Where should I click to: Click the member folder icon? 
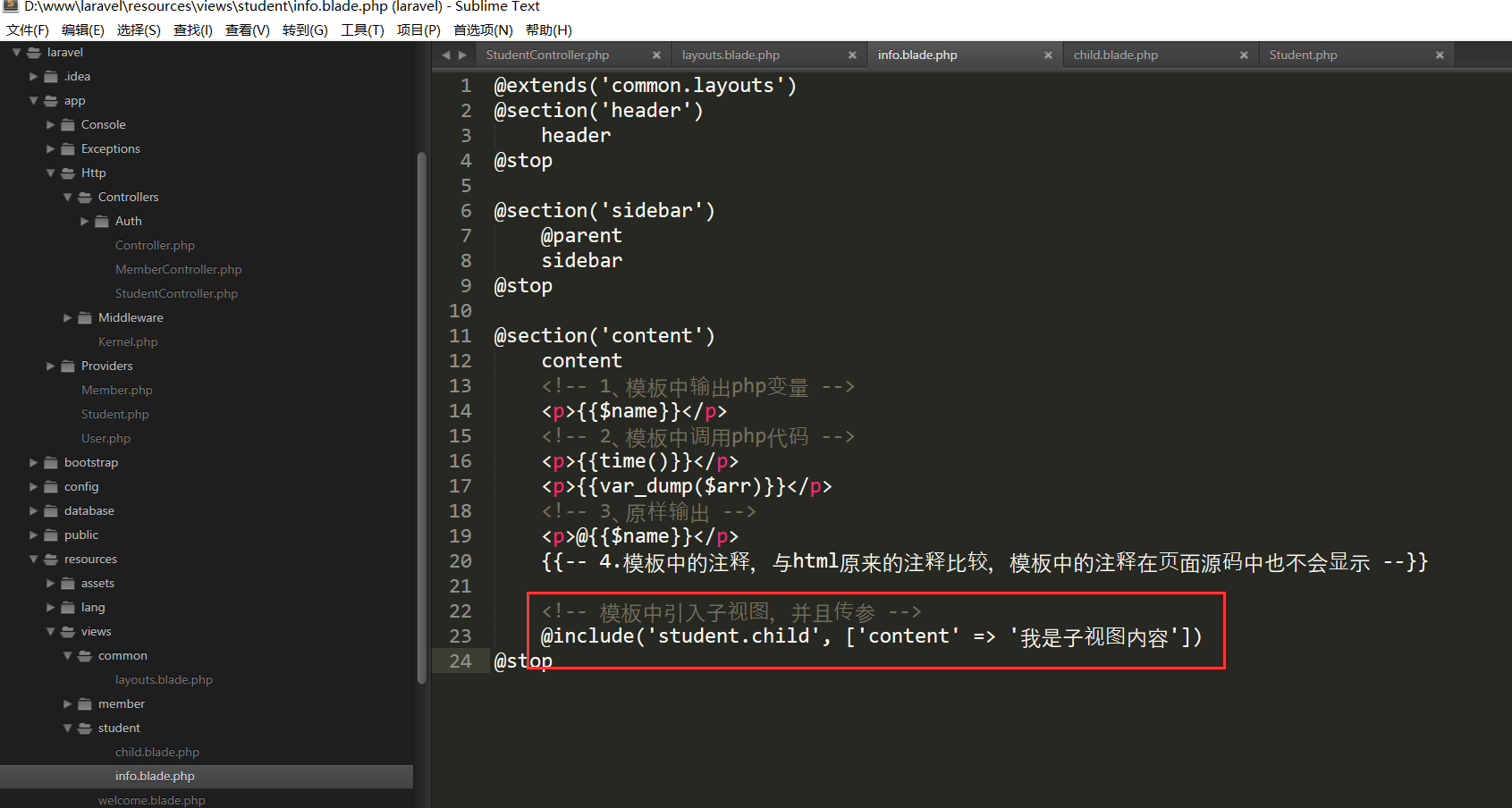click(x=85, y=704)
